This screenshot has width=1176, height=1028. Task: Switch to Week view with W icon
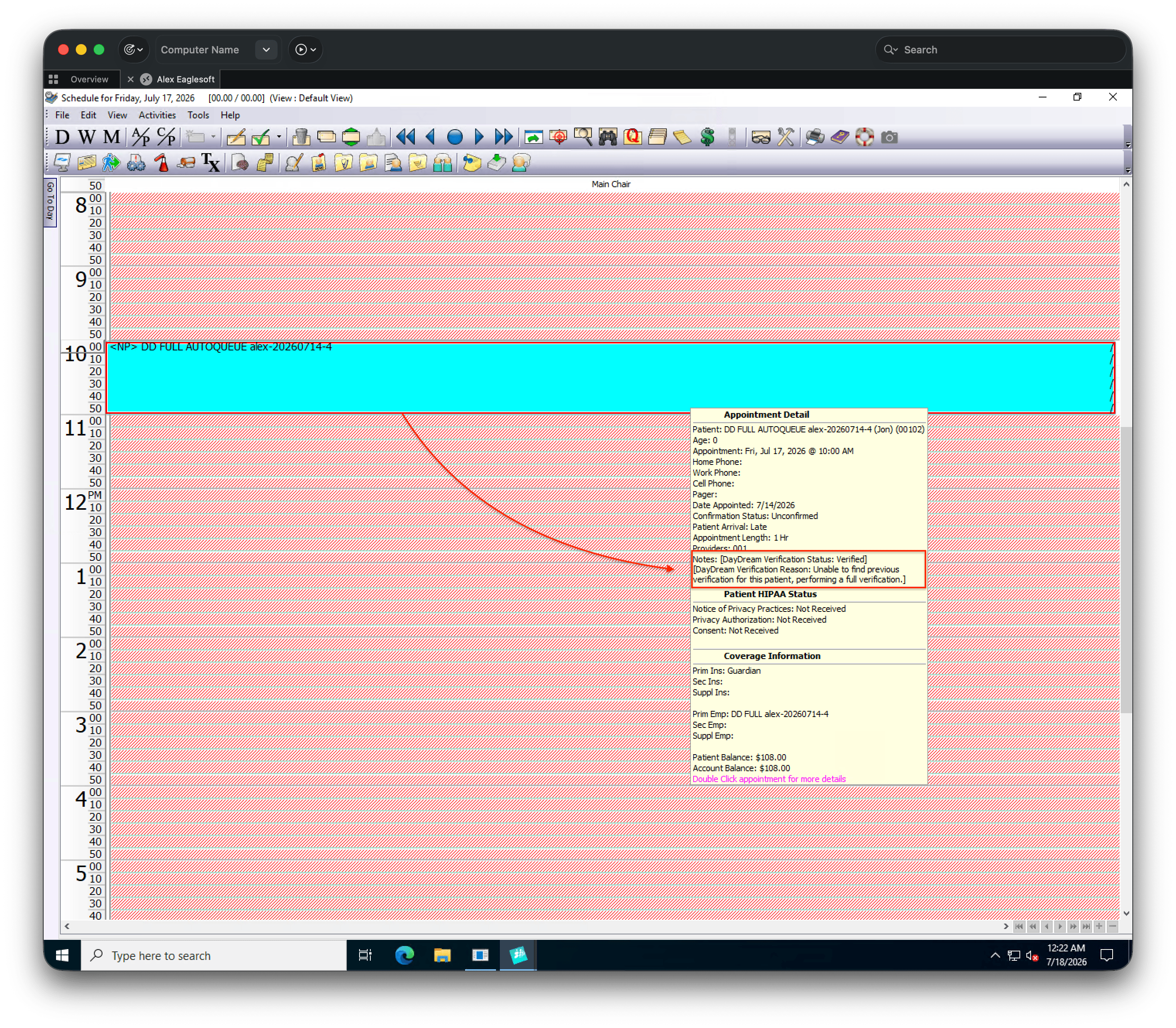(x=87, y=137)
